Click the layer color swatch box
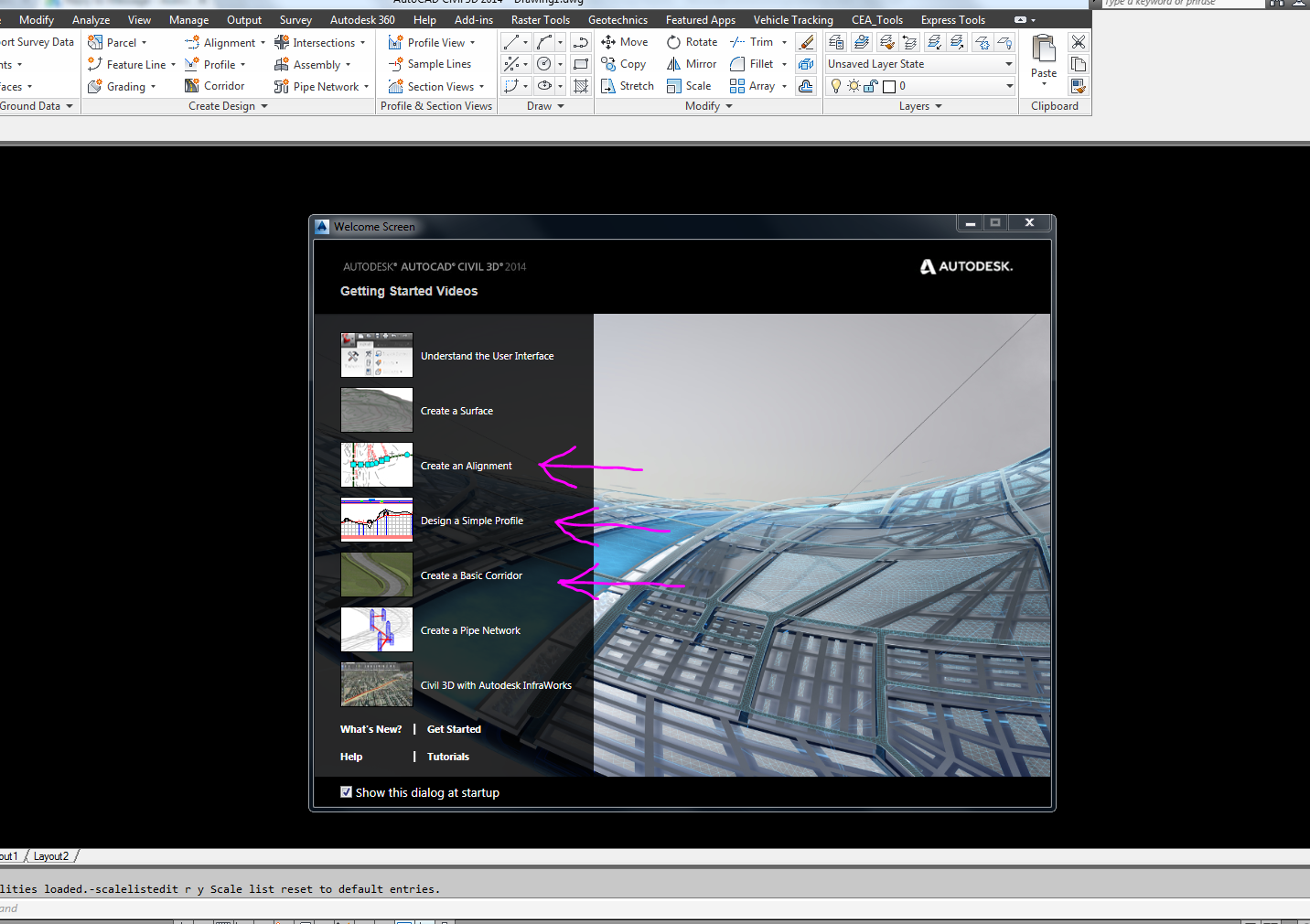The image size is (1310, 924). (888, 86)
